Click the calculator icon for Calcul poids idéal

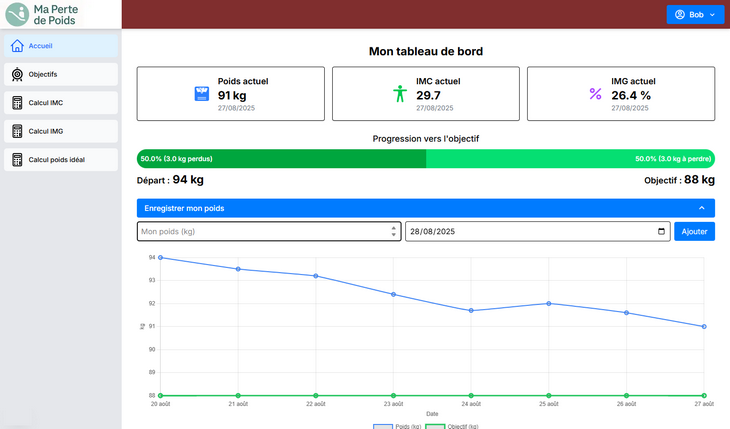click(x=17, y=160)
